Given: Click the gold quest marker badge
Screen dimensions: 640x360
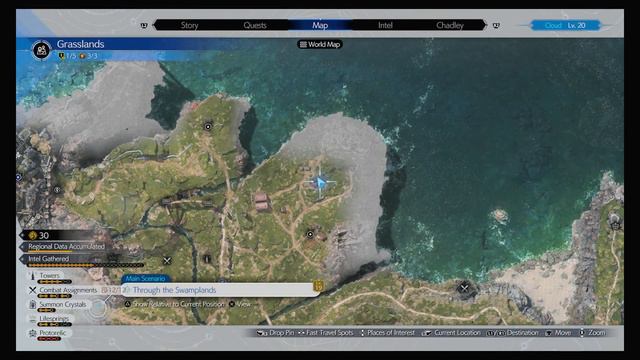Looking at the screenshot, I should [x=318, y=287].
